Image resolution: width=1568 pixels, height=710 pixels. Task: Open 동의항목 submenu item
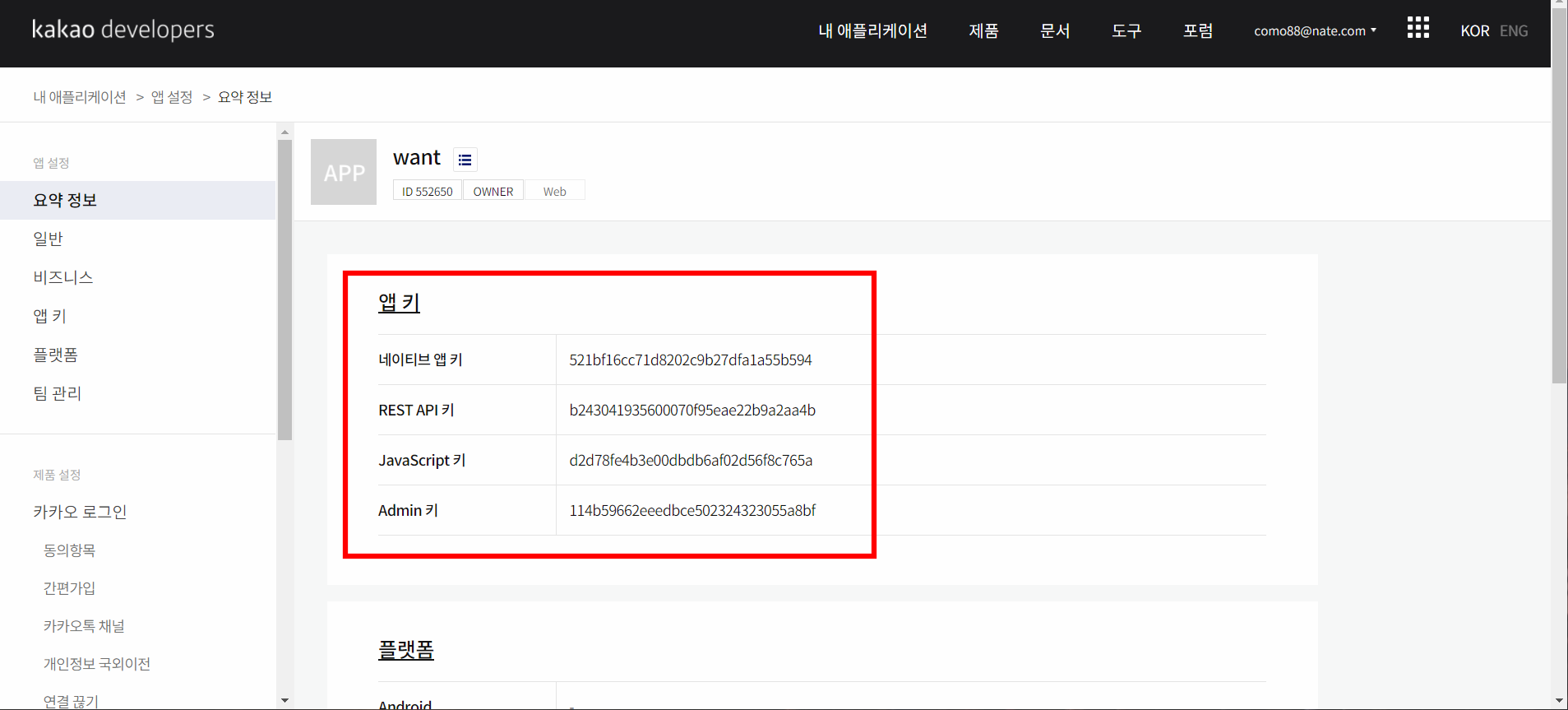pos(70,550)
